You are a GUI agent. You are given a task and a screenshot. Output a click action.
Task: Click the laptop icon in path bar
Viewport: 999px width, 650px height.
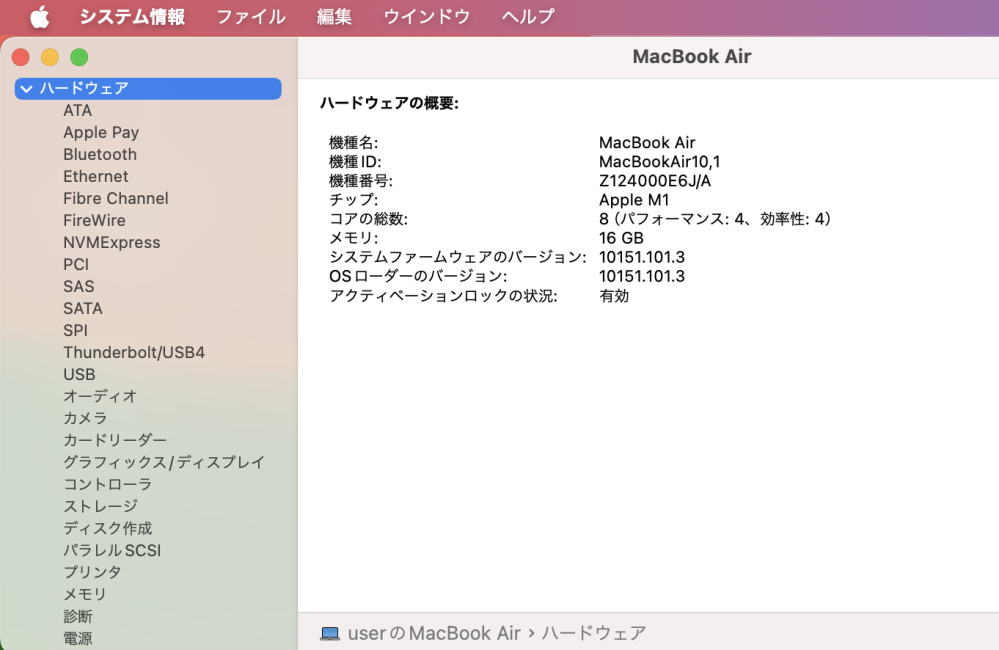pos(330,633)
